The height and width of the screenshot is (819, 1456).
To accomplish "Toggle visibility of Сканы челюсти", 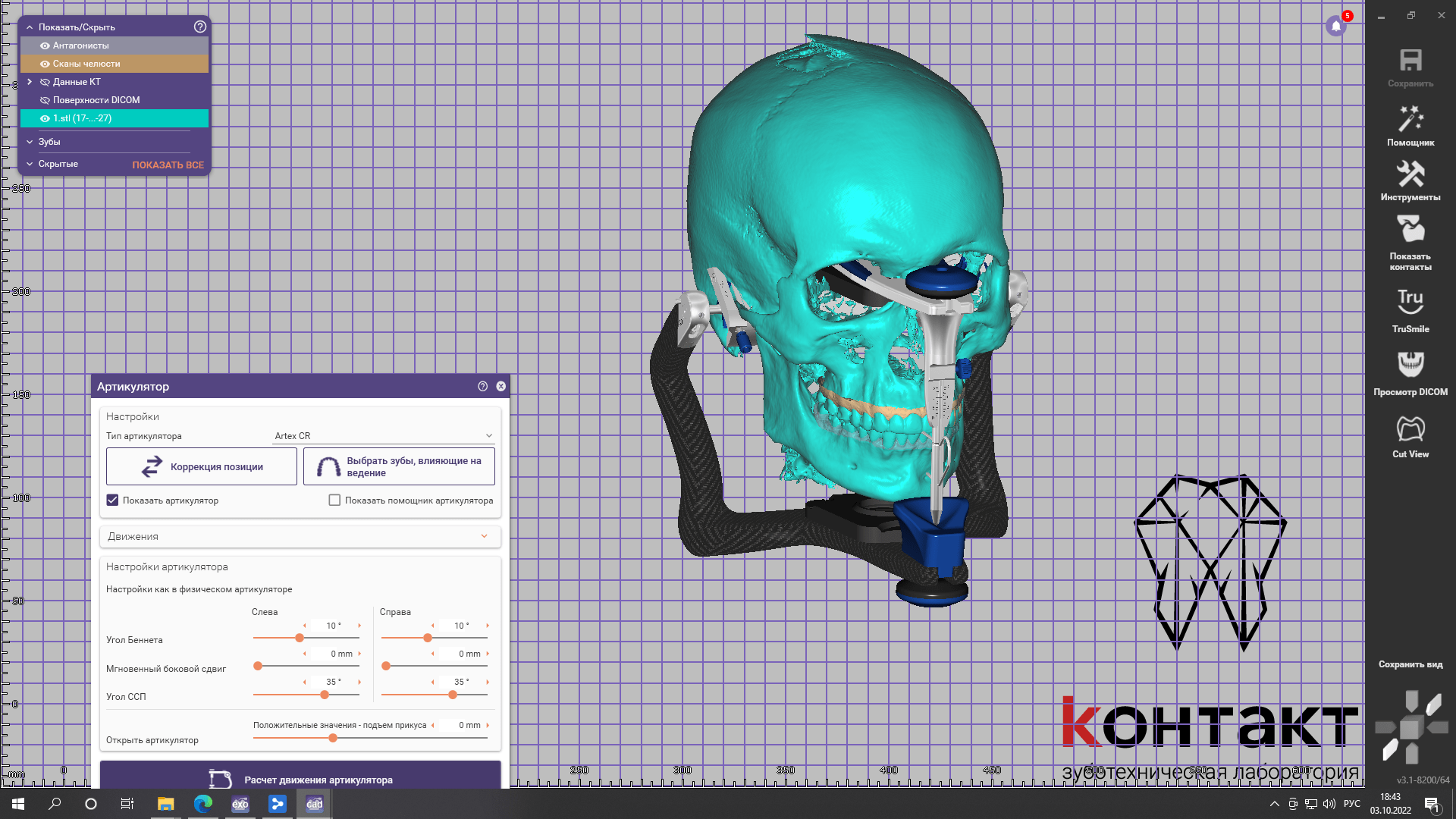I will [x=45, y=64].
